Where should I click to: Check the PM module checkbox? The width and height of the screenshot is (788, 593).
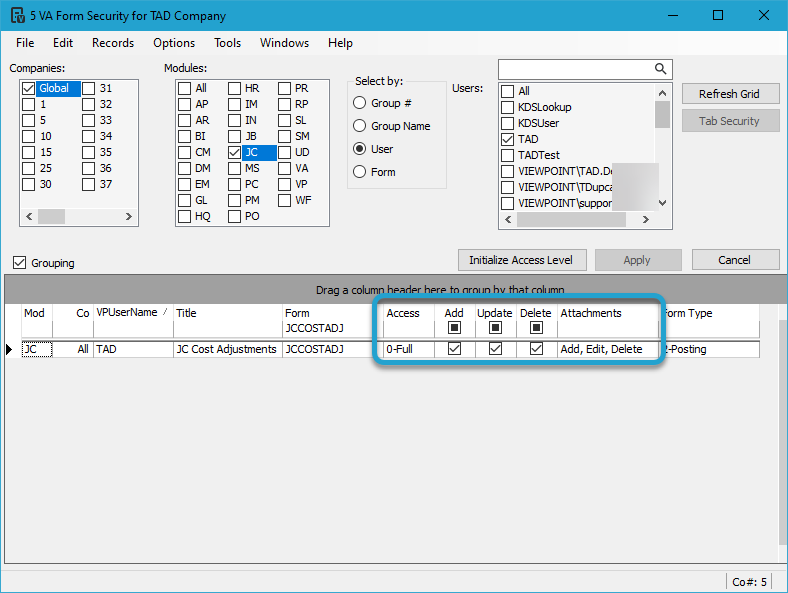[234, 200]
